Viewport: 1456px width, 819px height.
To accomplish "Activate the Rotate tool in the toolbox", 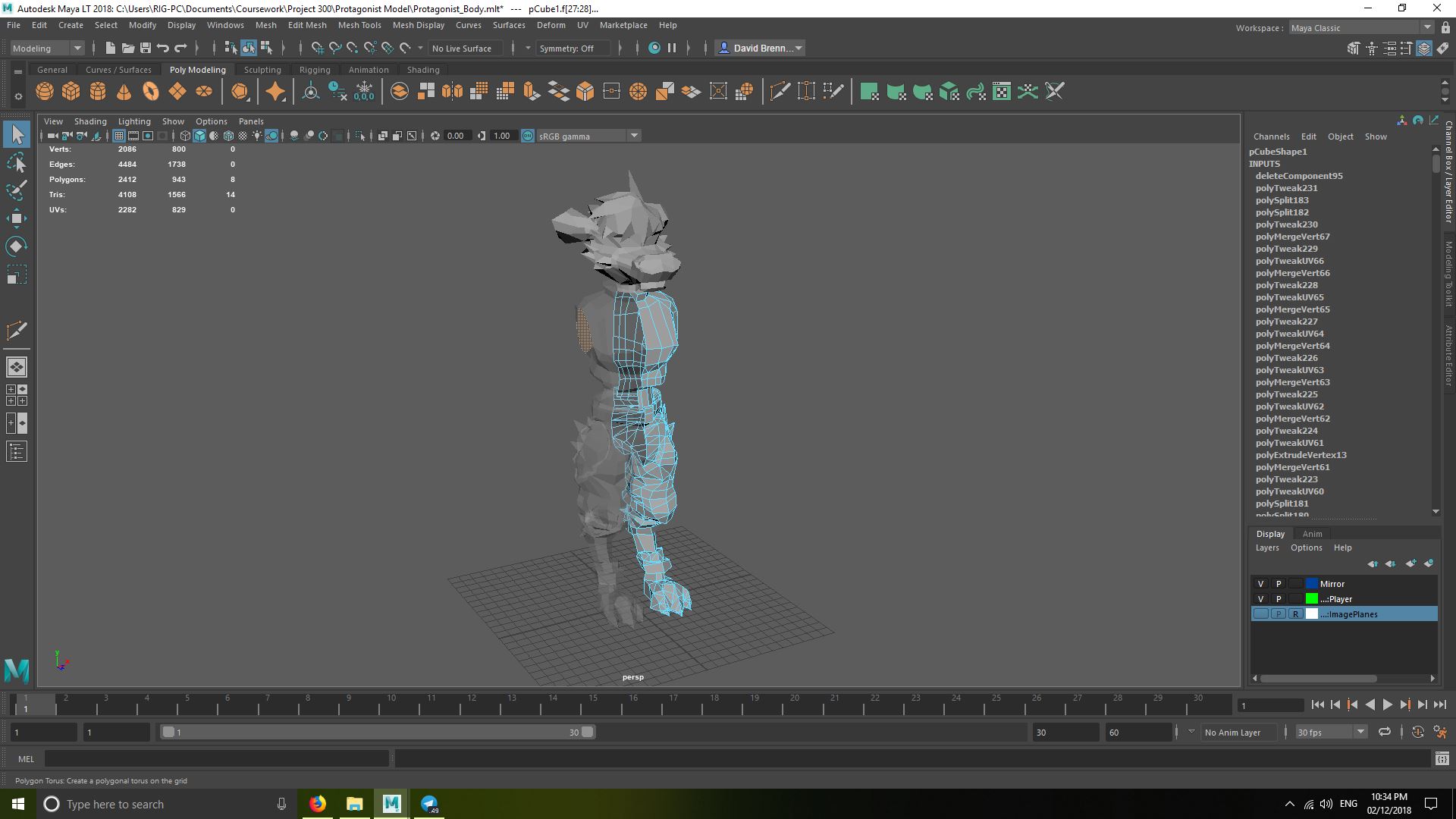I will click(17, 246).
